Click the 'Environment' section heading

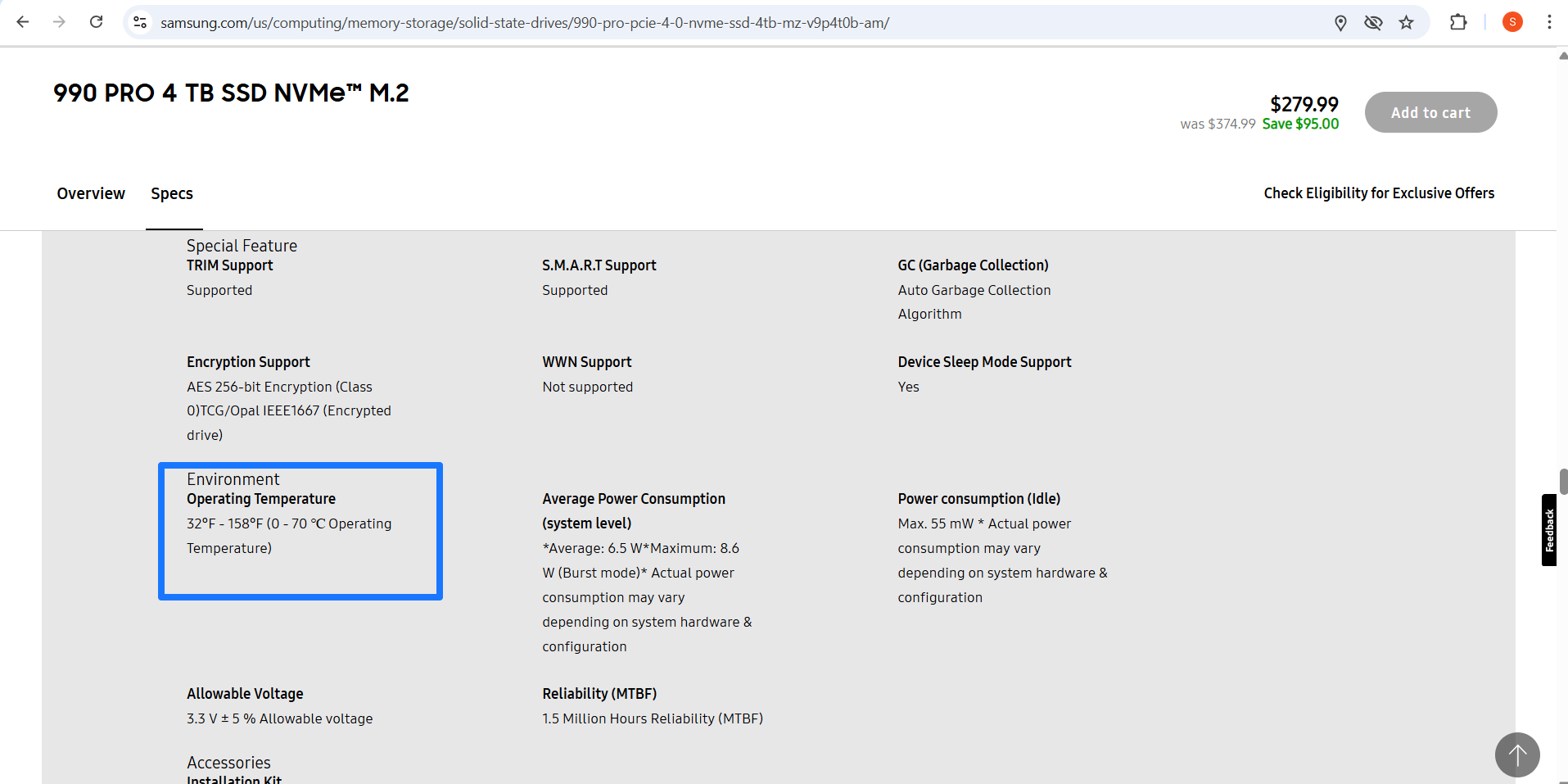click(233, 479)
